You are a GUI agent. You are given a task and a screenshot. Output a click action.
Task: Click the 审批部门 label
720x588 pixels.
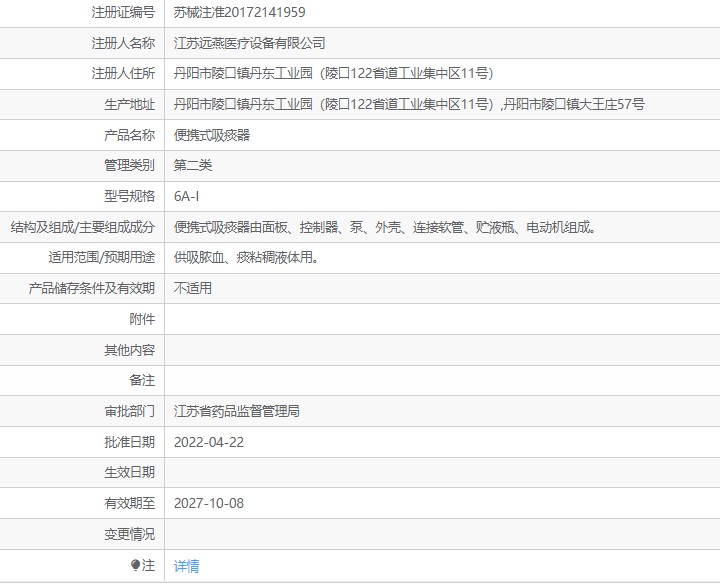(x=129, y=411)
